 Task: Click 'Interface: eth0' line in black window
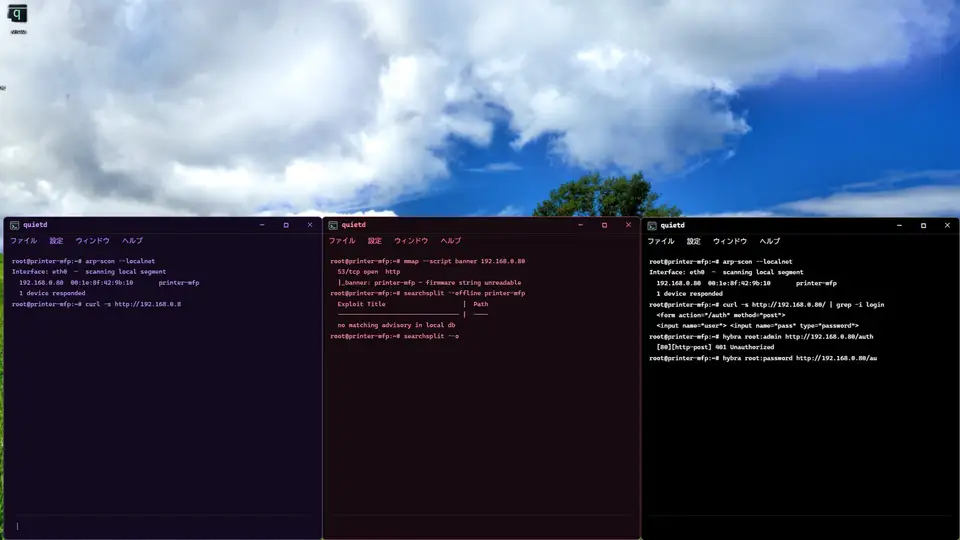[726, 272]
